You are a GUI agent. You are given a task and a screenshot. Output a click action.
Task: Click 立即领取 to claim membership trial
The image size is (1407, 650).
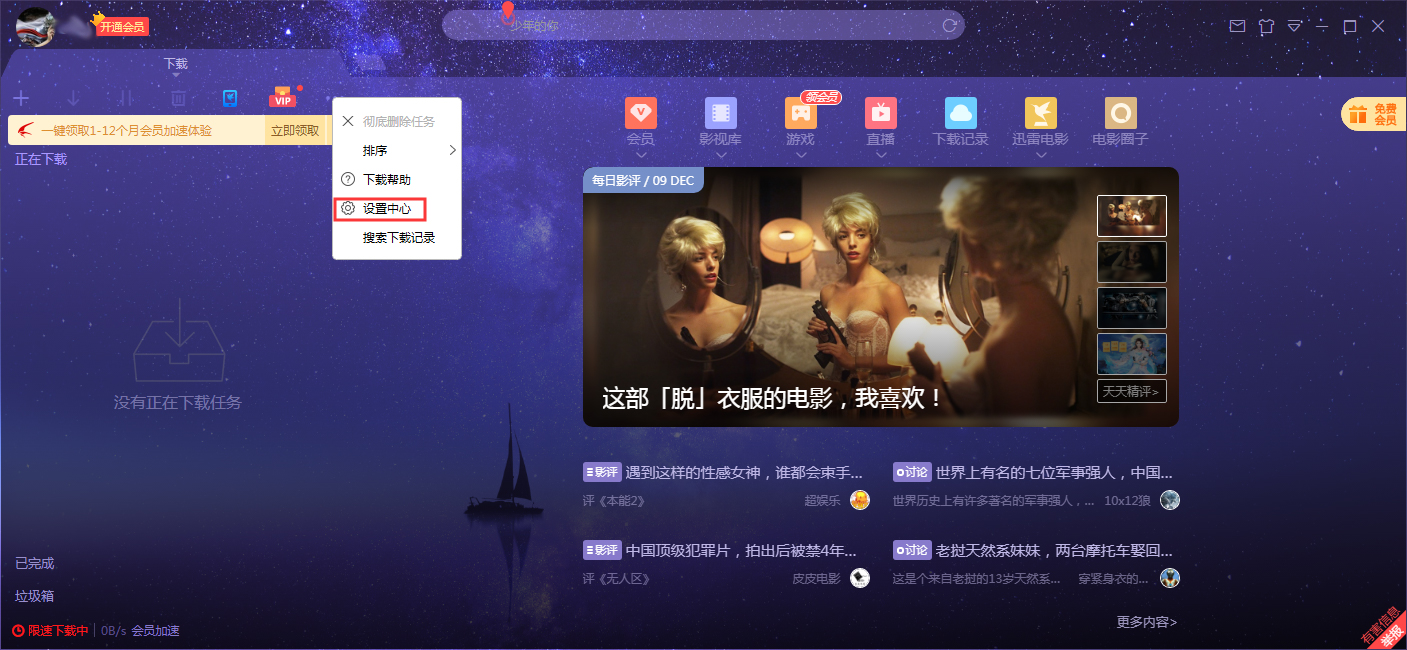click(x=297, y=131)
